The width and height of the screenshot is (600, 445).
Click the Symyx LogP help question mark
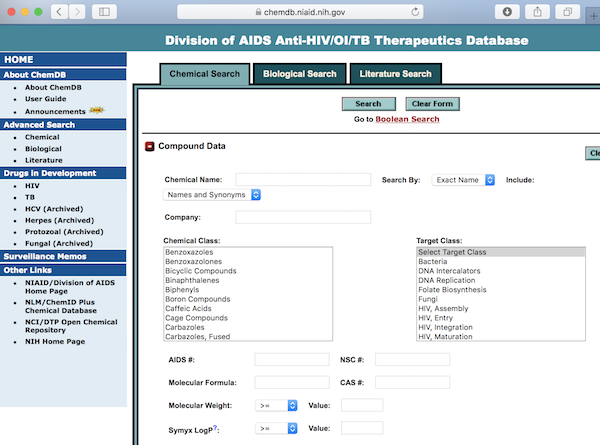(215, 427)
